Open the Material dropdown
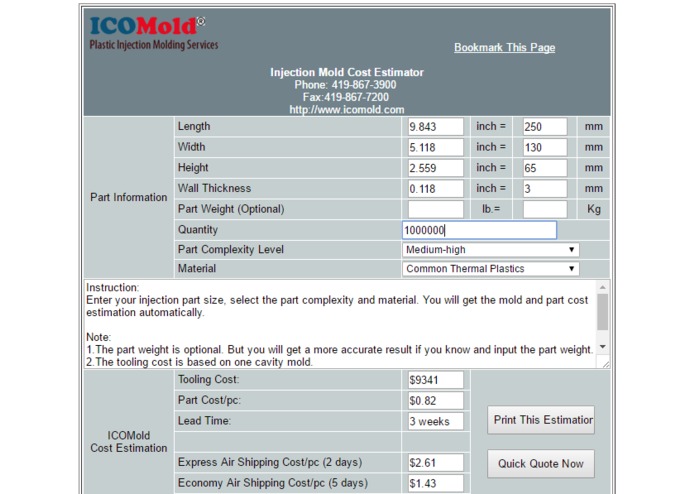 [491, 269]
